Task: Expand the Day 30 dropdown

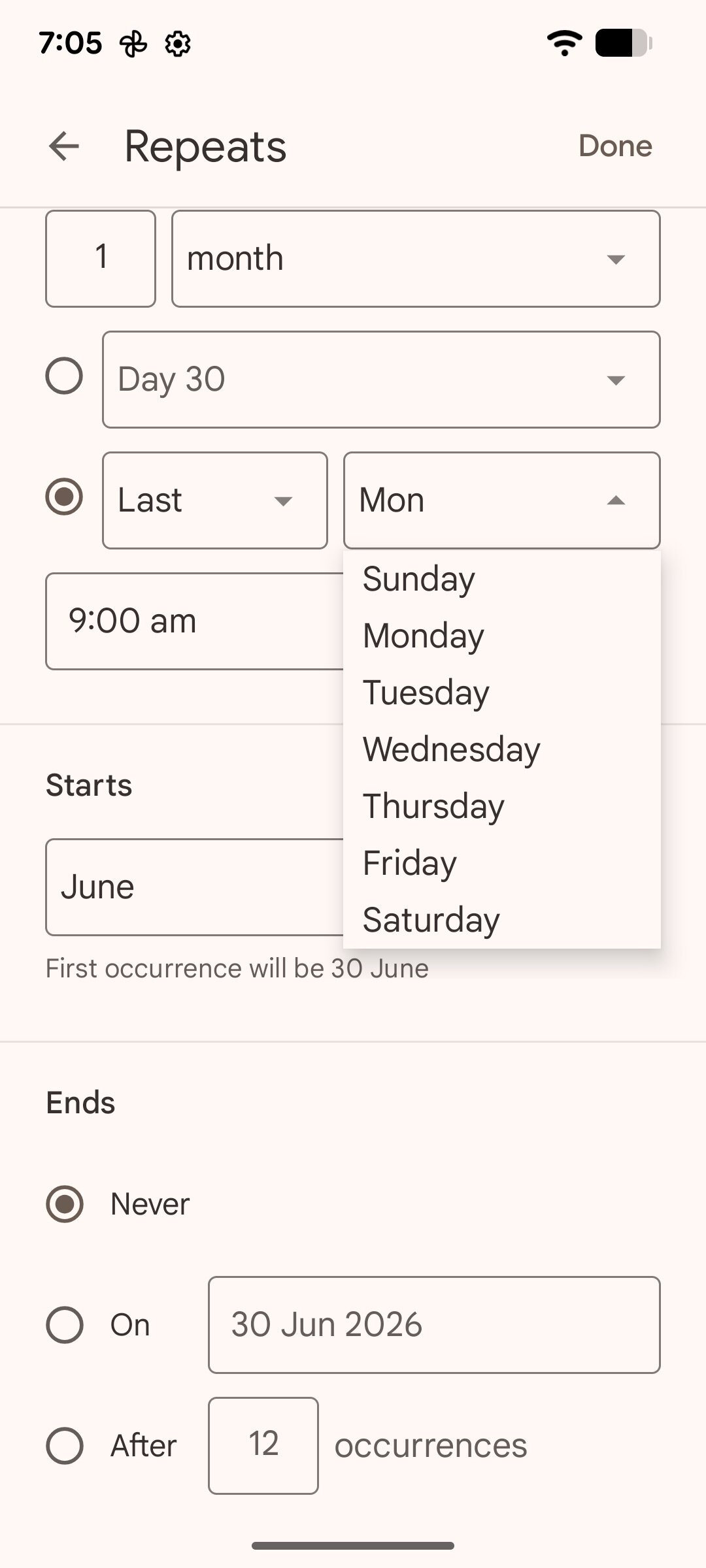Action: 381,380
